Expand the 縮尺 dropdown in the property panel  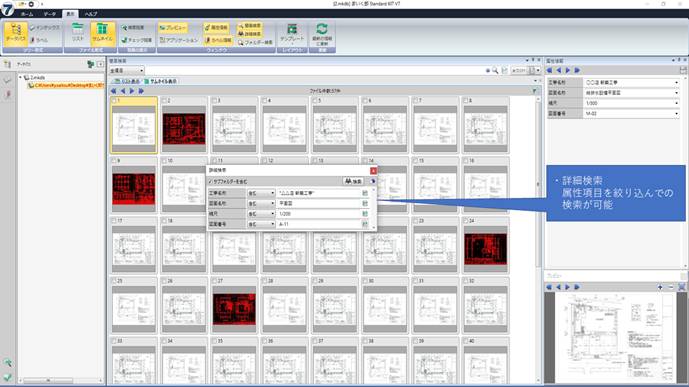tap(676, 103)
